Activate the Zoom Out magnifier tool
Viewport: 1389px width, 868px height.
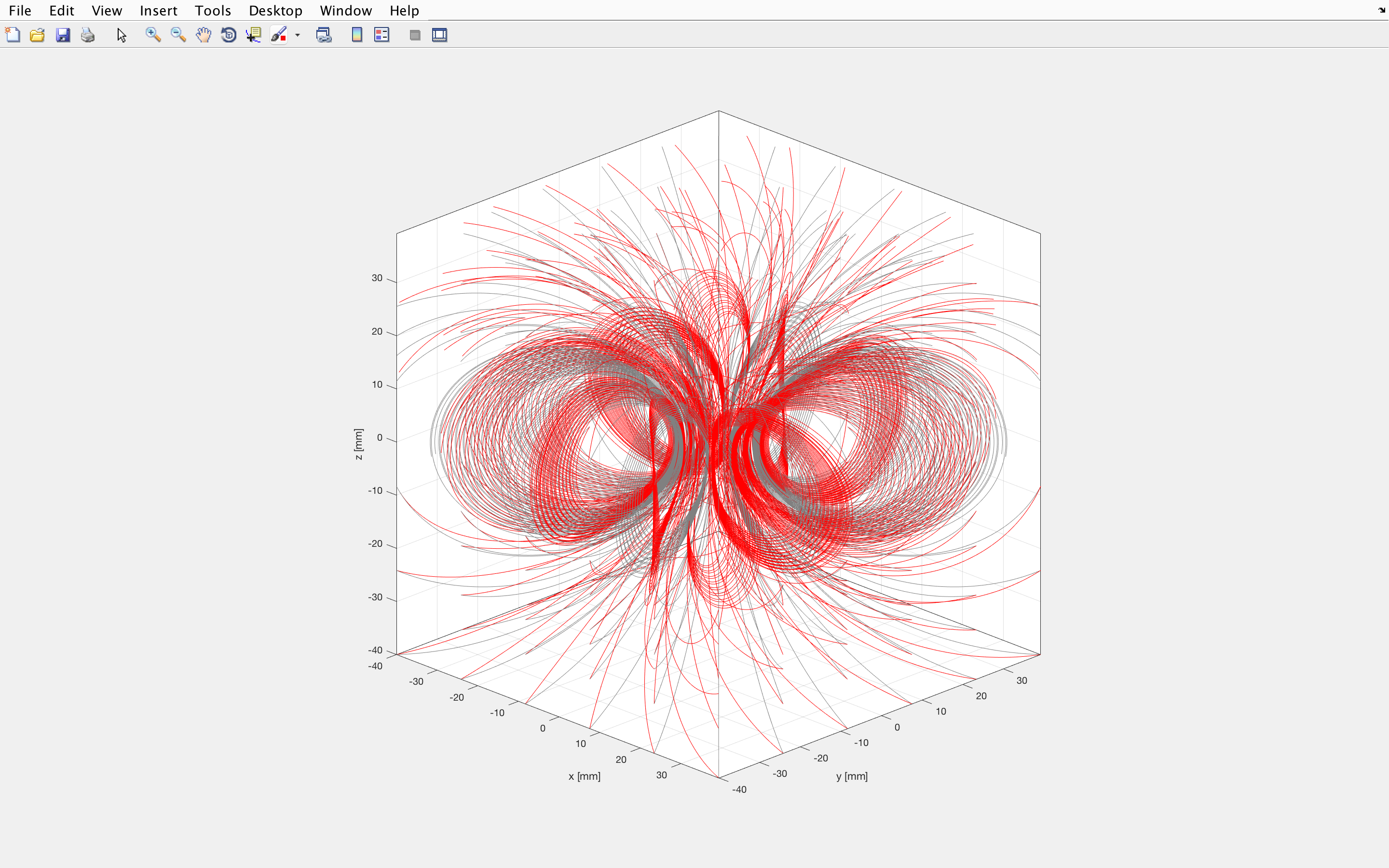(x=178, y=35)
